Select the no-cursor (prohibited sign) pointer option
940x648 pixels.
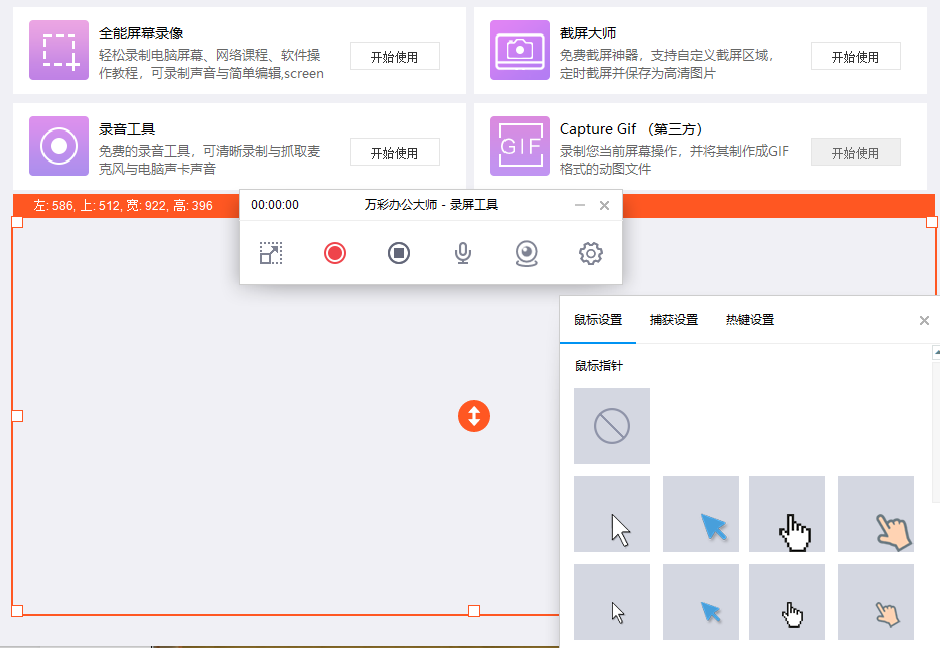[x=611, y=426]
